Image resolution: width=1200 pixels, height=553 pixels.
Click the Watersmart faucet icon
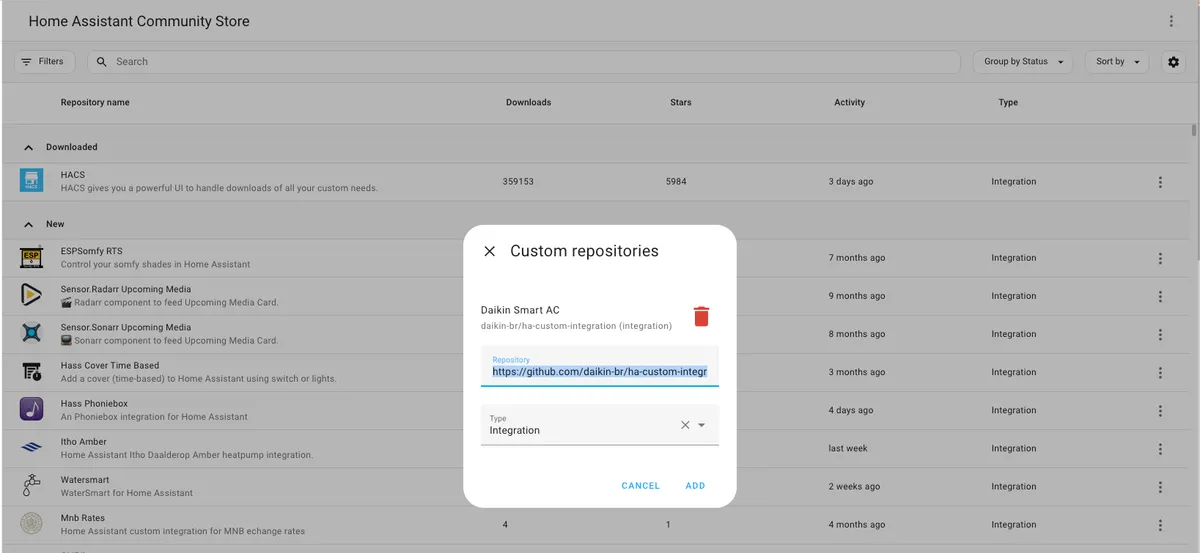[32, 486]
